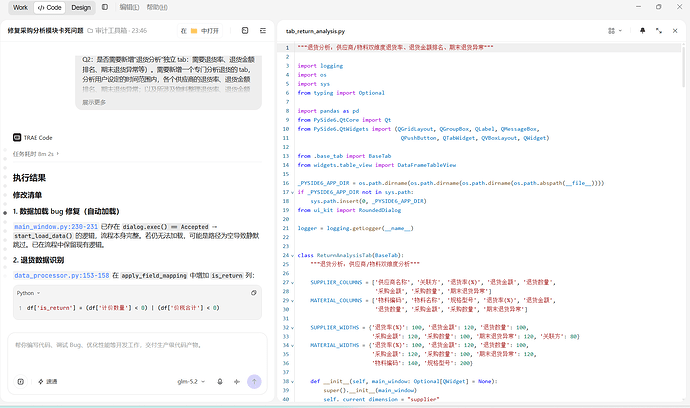This screenshot has height=408, width=690.
Task: Click the microphone voice input icon
Action: tap(220, 382)
